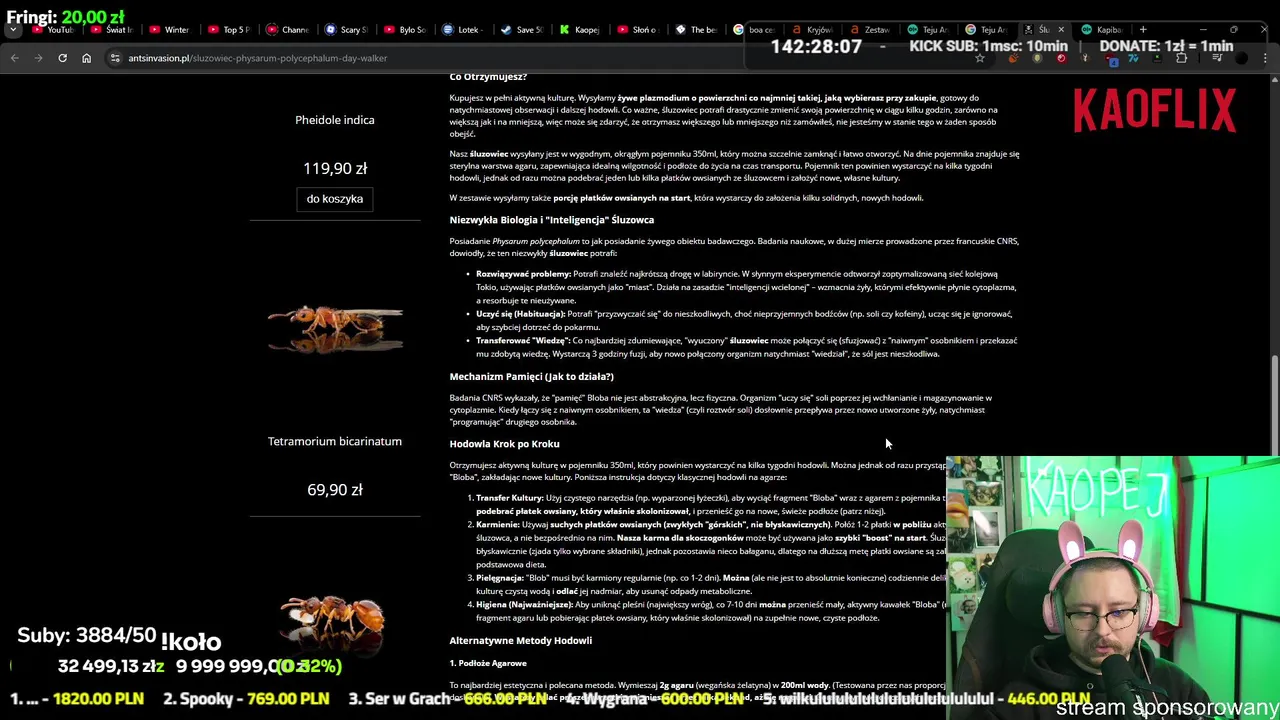The width and height of the screenshot is (1280, 720).
Task: Click the heading Co Otrzymujesz?
Action: (x=488, y=77)
